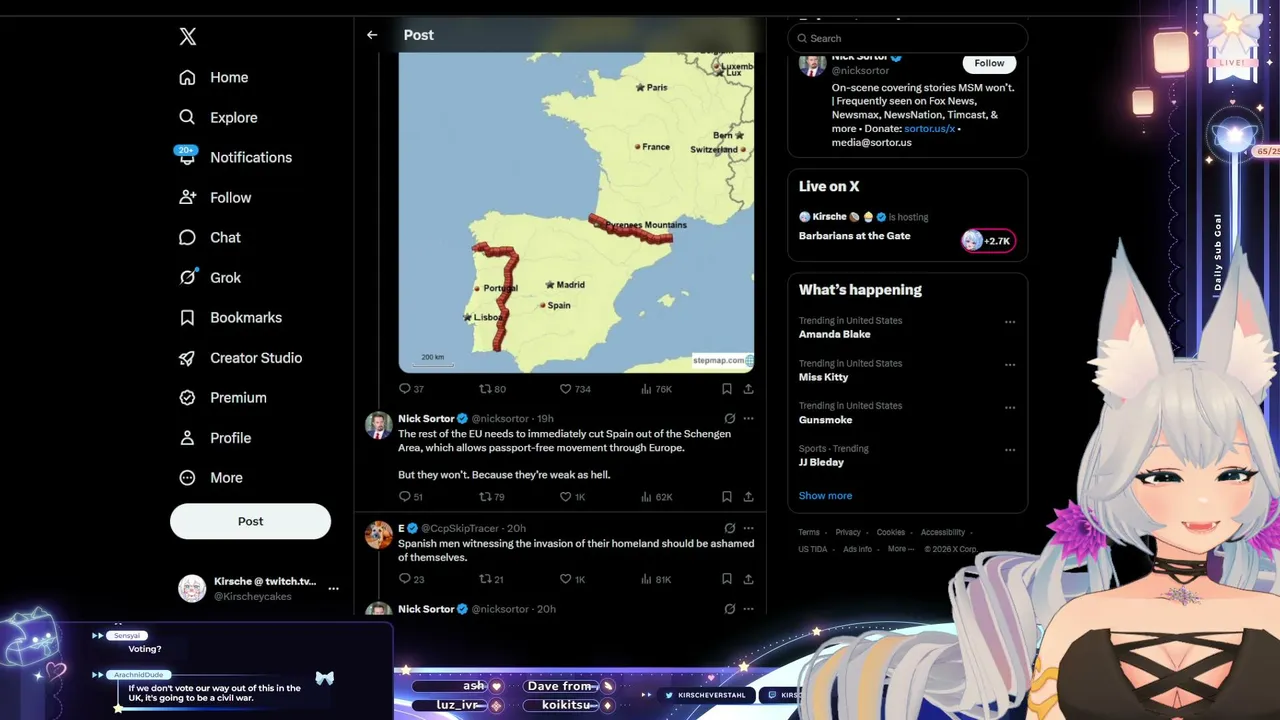Repost the map post with 80 reposts
1280x720 pixels.
pos(492,389)
